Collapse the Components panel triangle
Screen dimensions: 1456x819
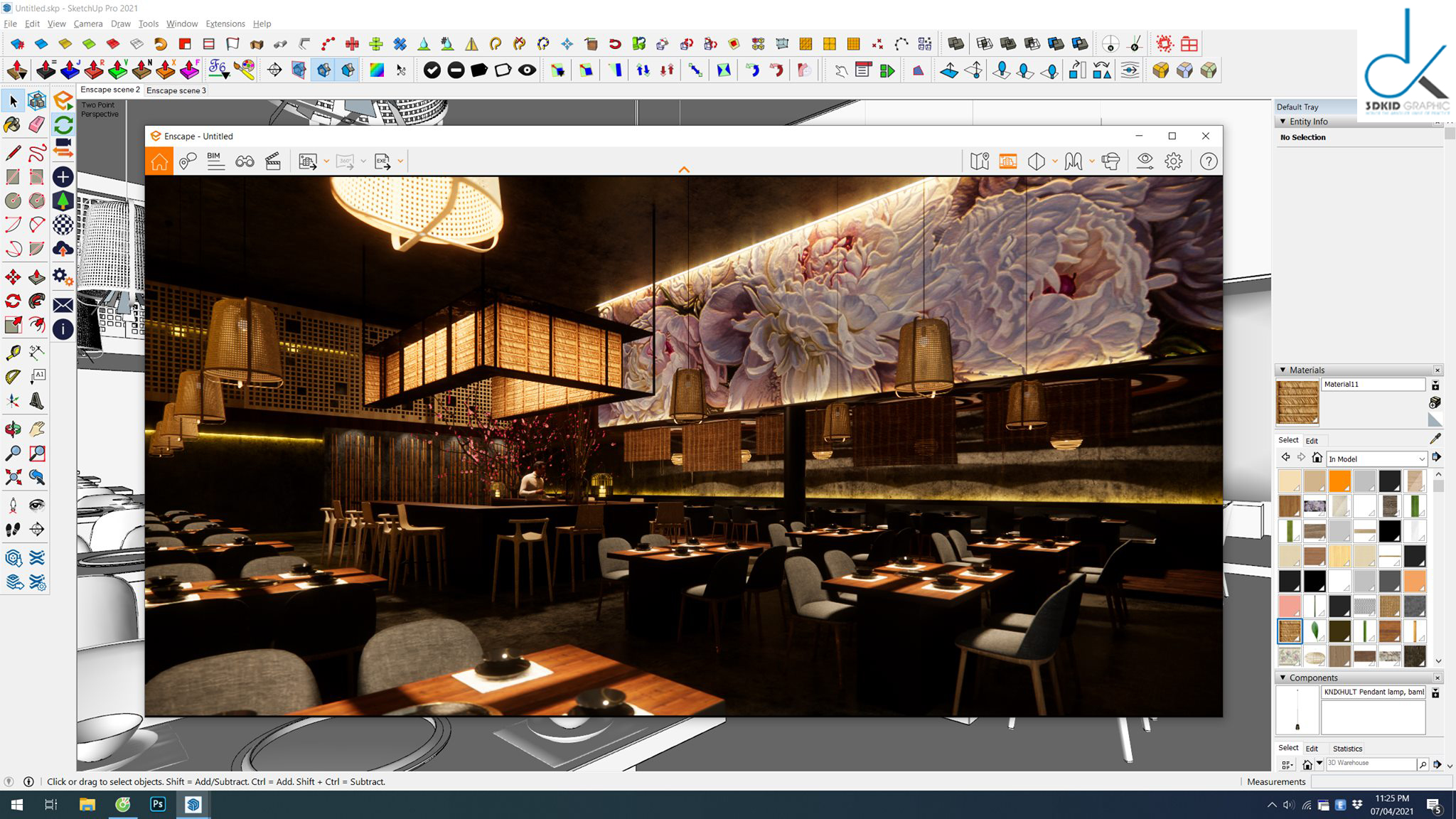click(1283, 678)
